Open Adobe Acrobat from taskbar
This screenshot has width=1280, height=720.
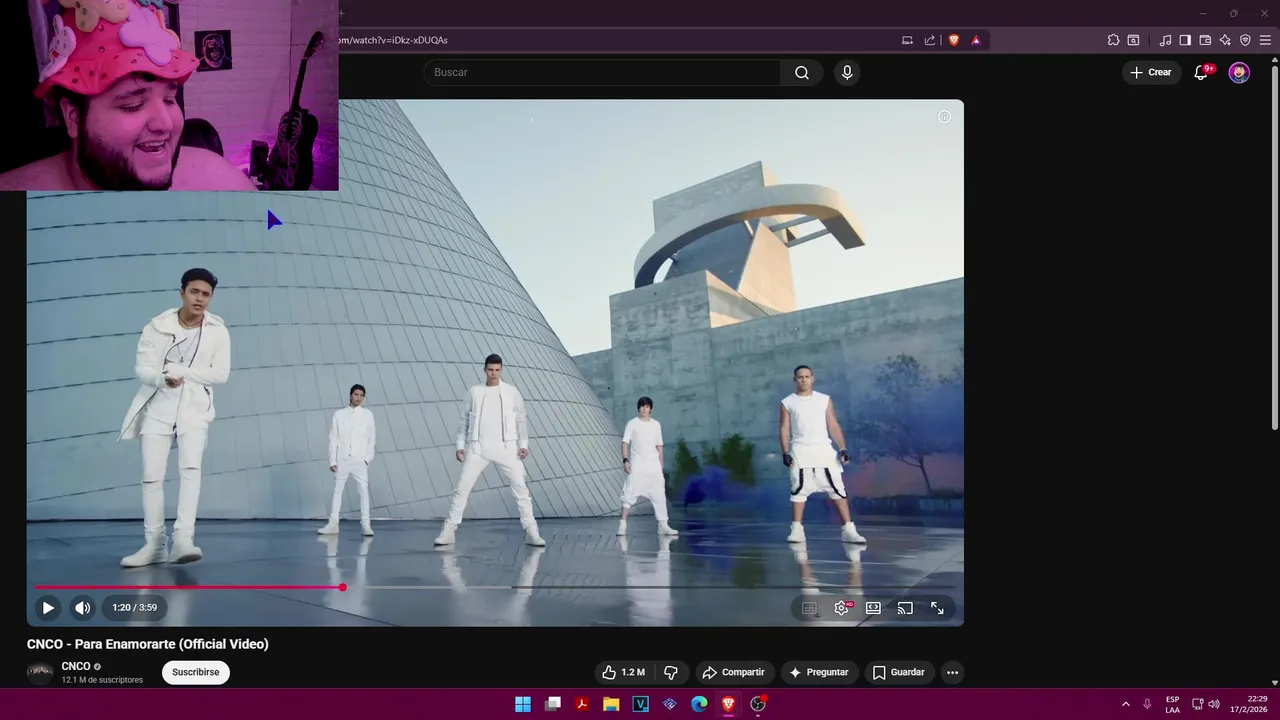(x=582, y=704)
